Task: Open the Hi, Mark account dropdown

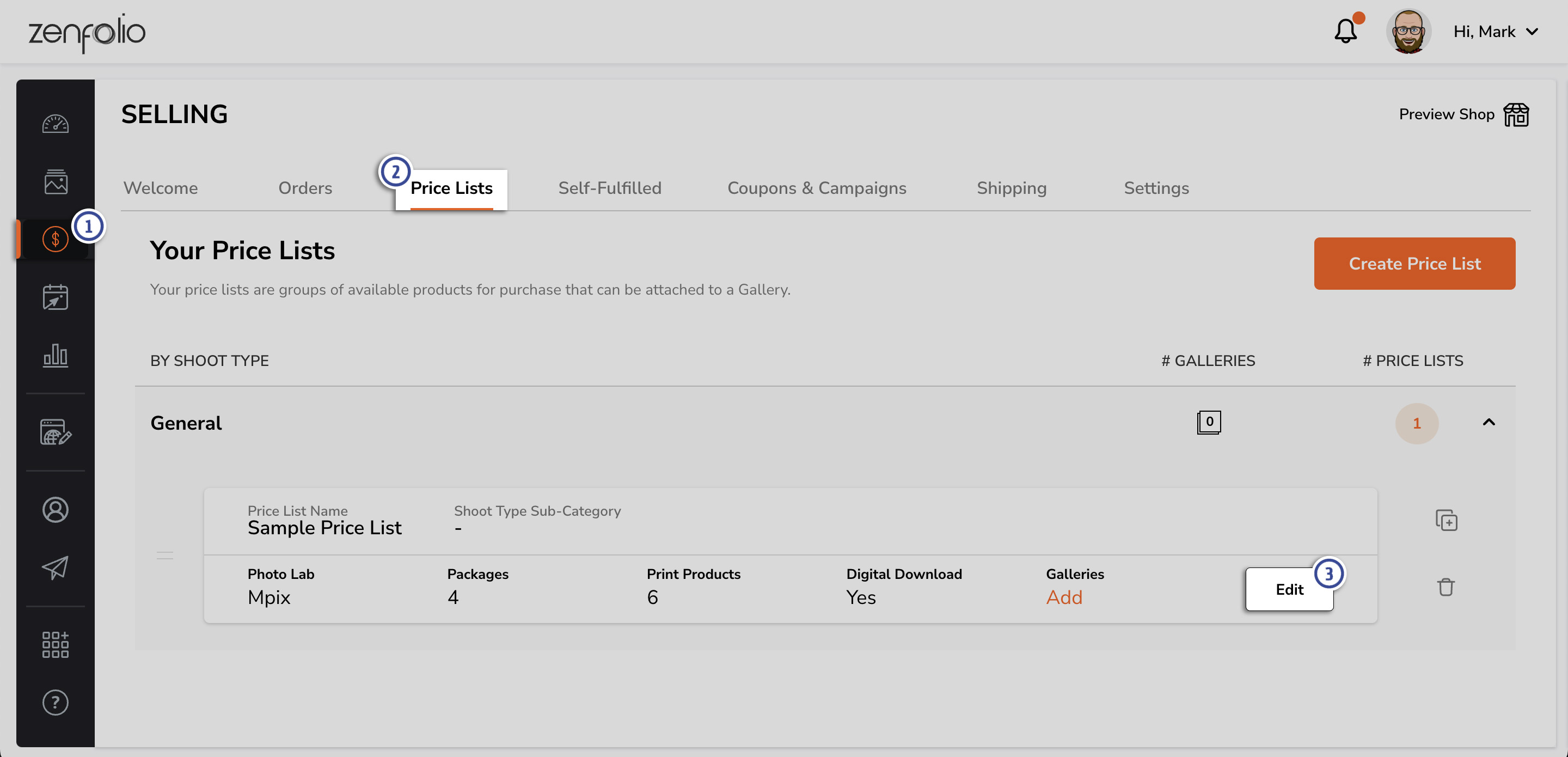Action: pos(1496,31)
